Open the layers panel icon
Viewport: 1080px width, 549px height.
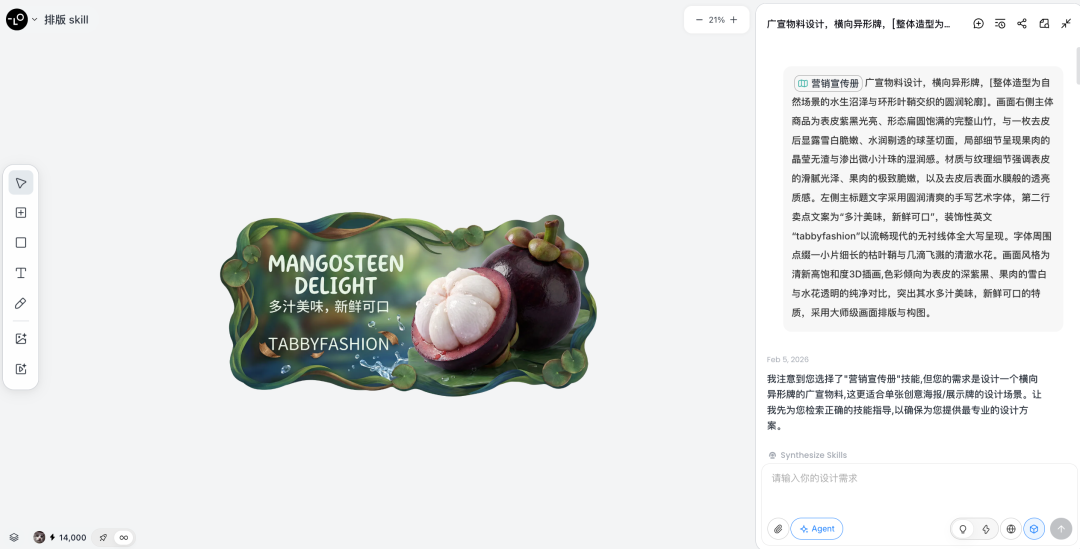click(x=14, y=537)
